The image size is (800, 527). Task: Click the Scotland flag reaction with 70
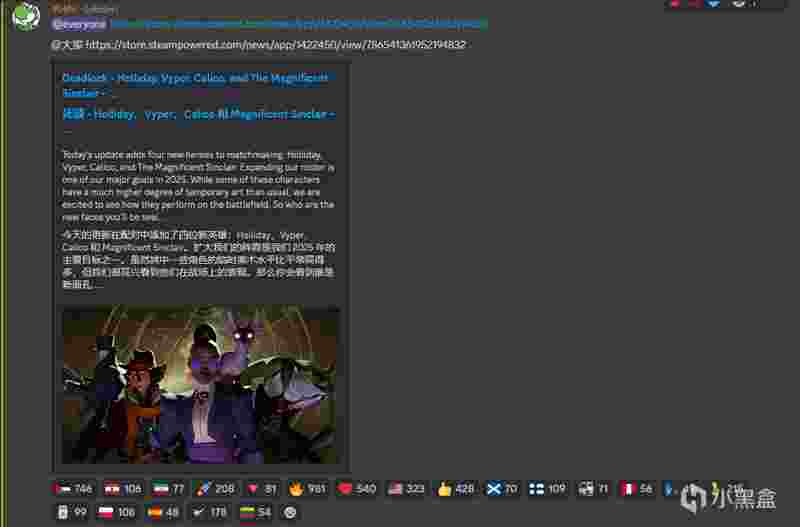click(x=502, y=489)
